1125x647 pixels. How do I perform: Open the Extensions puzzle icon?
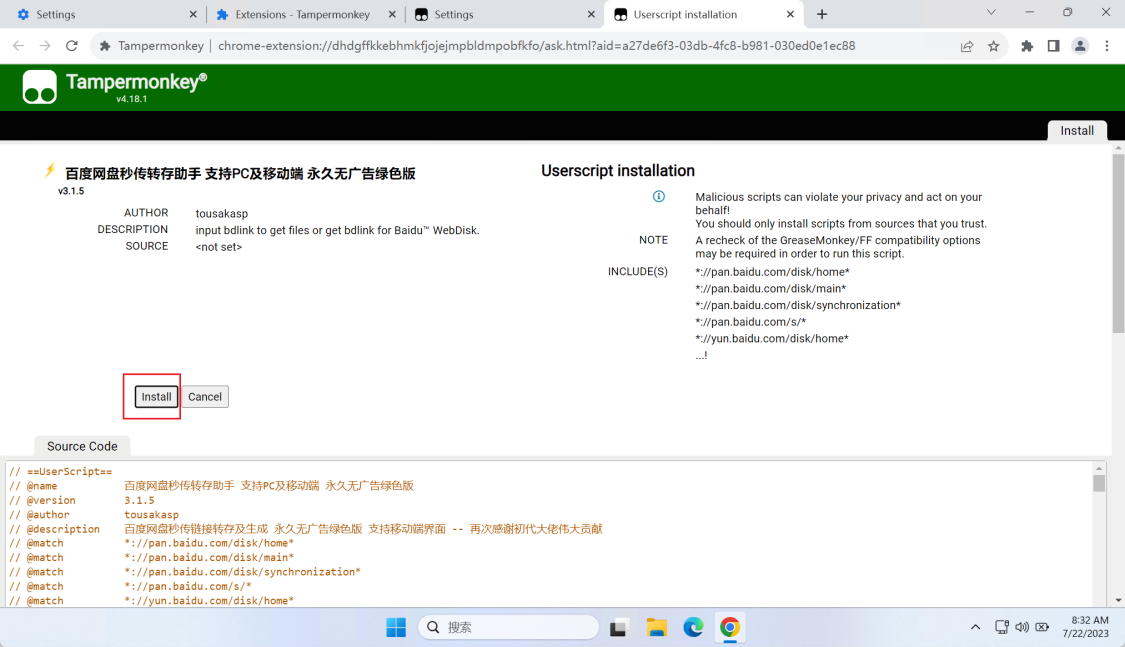coord(1027,46)
